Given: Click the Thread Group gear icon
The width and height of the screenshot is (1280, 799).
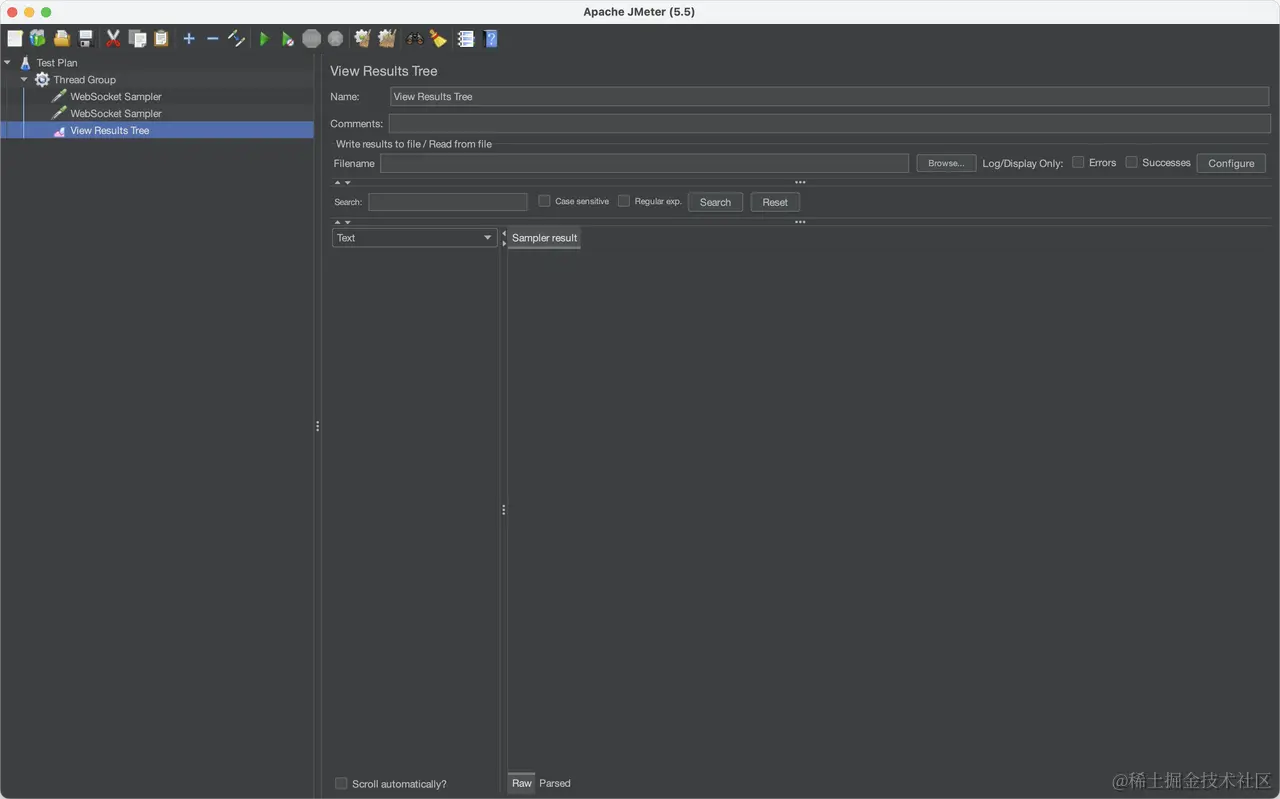Looking at the screenshot, I should (42, 79).
